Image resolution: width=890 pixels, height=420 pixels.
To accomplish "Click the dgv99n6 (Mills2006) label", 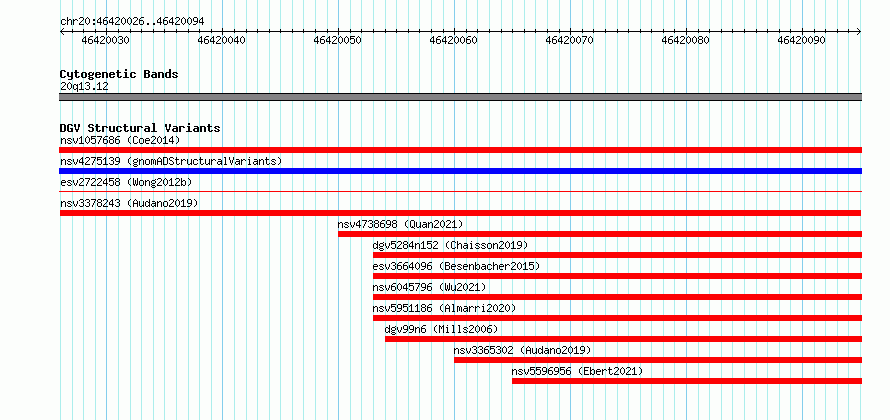I will [441, 329].
